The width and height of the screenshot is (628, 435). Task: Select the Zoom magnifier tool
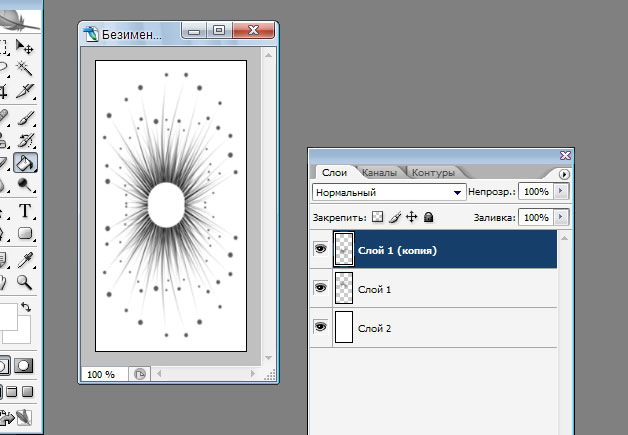(x=26, y=283)
